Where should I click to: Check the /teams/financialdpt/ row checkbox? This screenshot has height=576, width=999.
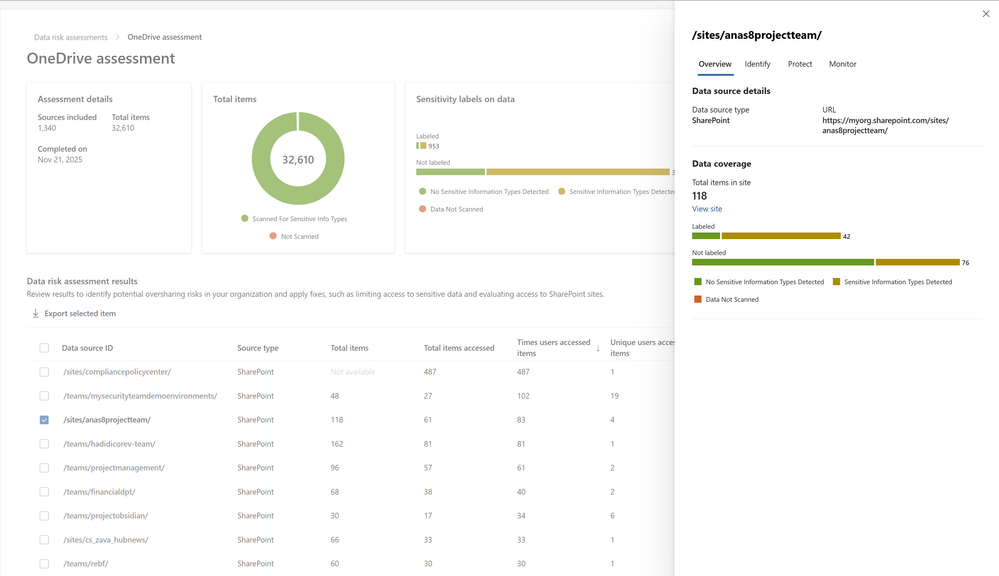click(44, 492)
